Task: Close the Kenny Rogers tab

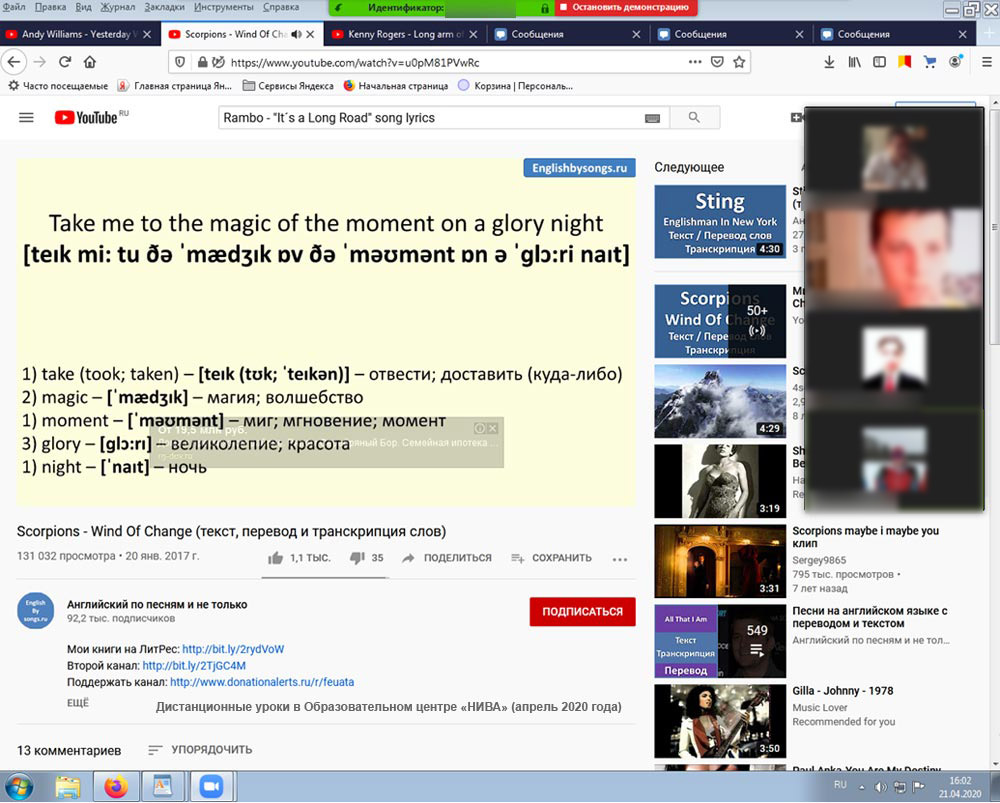Action: click(x=473, y=34)
